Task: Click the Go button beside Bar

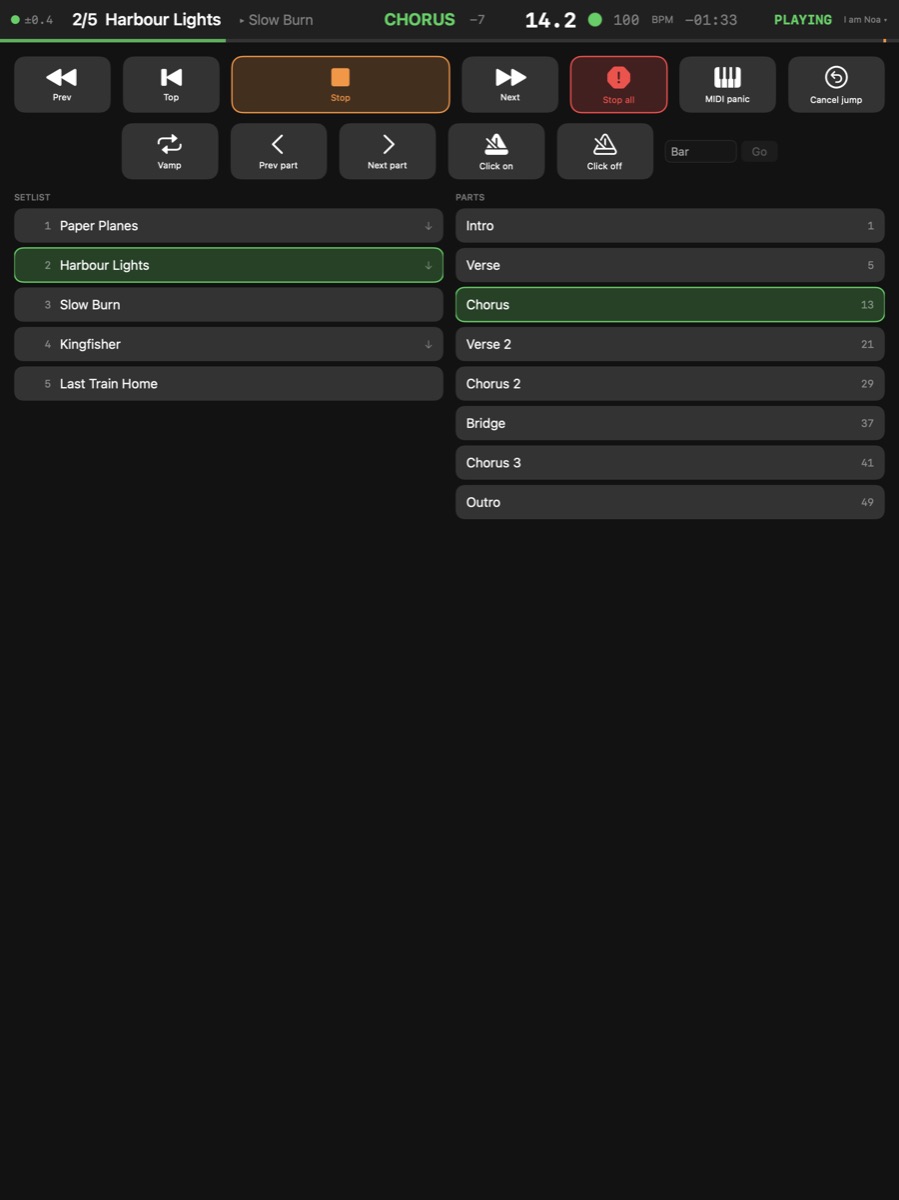Action: (759, 152)
